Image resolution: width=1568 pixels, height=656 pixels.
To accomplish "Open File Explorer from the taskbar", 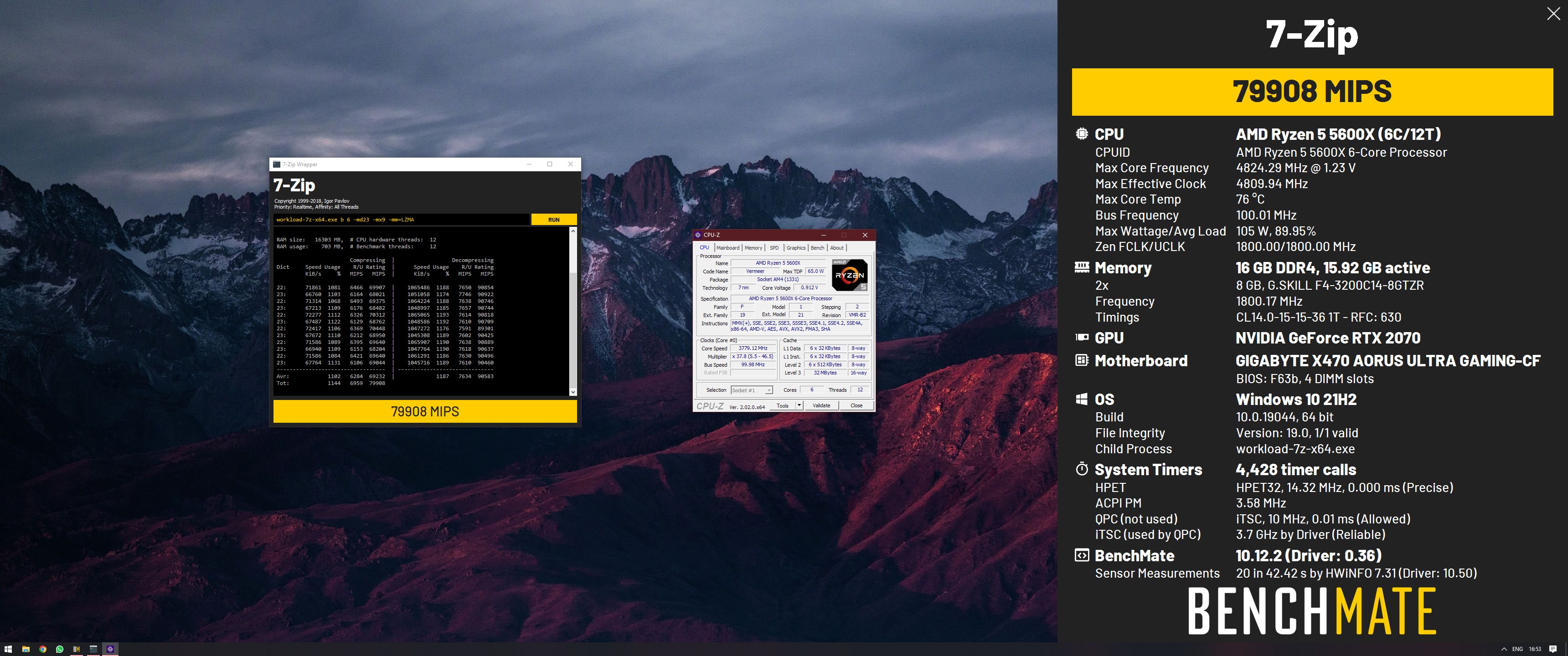I will point(26,649).
